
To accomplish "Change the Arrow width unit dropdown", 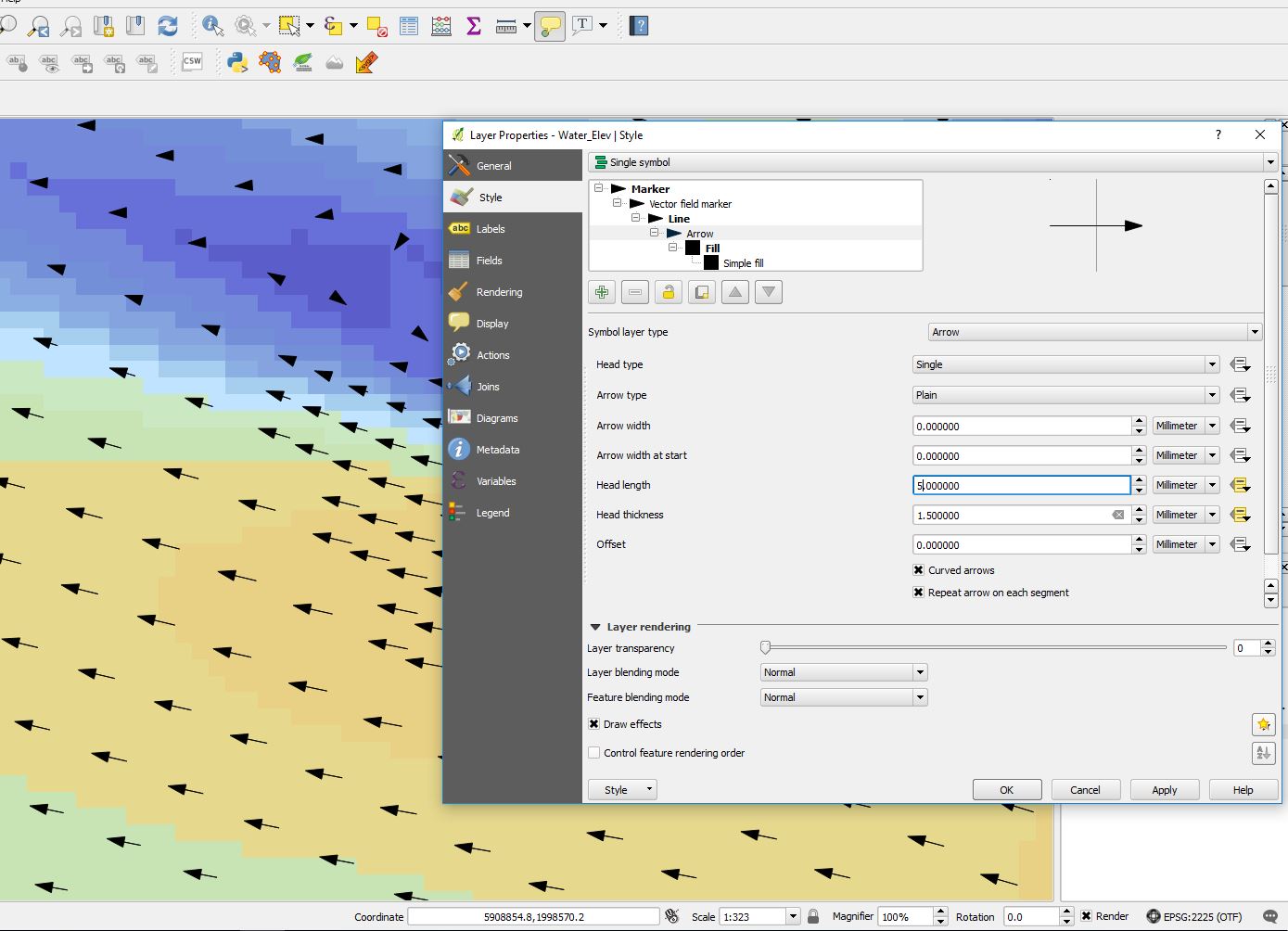I will pos(1186,426).
